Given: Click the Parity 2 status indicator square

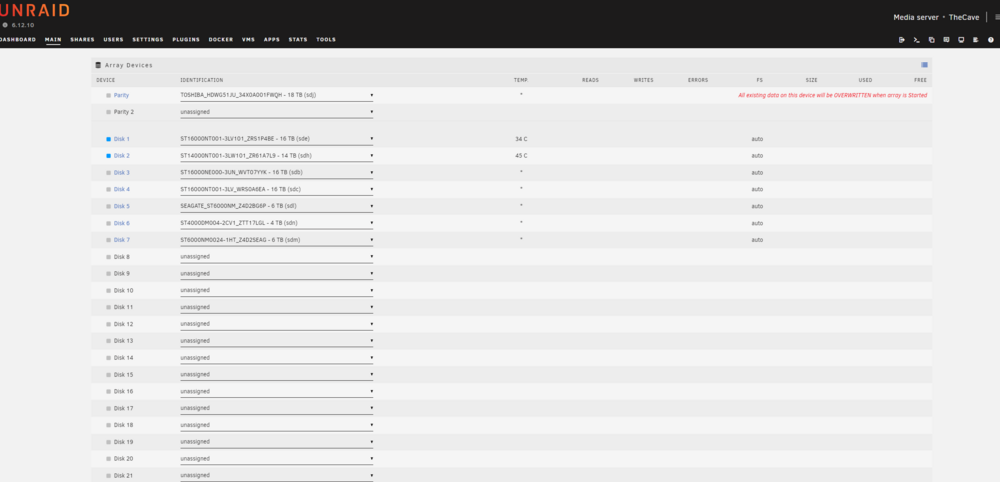Looking at the screenshot, I should [x=108, y=112].
